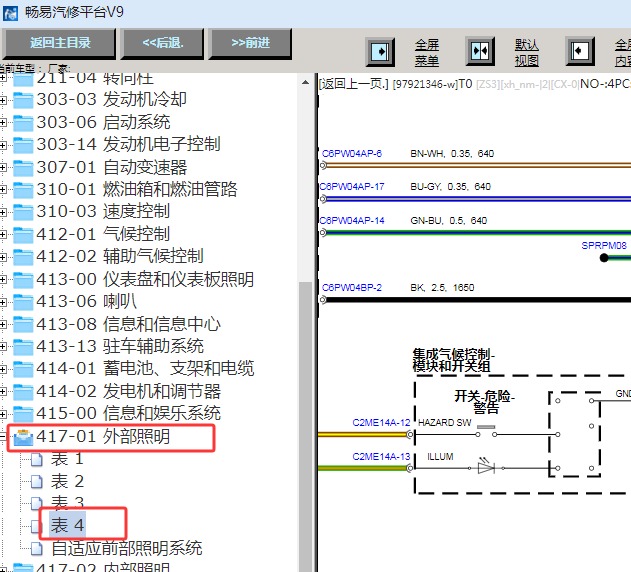Image resolution: width=631 pixels, height=572 pixels.
Task: Click the 414-02 发电机和调节器 folder icon
Action: click(x=23, y=391)
